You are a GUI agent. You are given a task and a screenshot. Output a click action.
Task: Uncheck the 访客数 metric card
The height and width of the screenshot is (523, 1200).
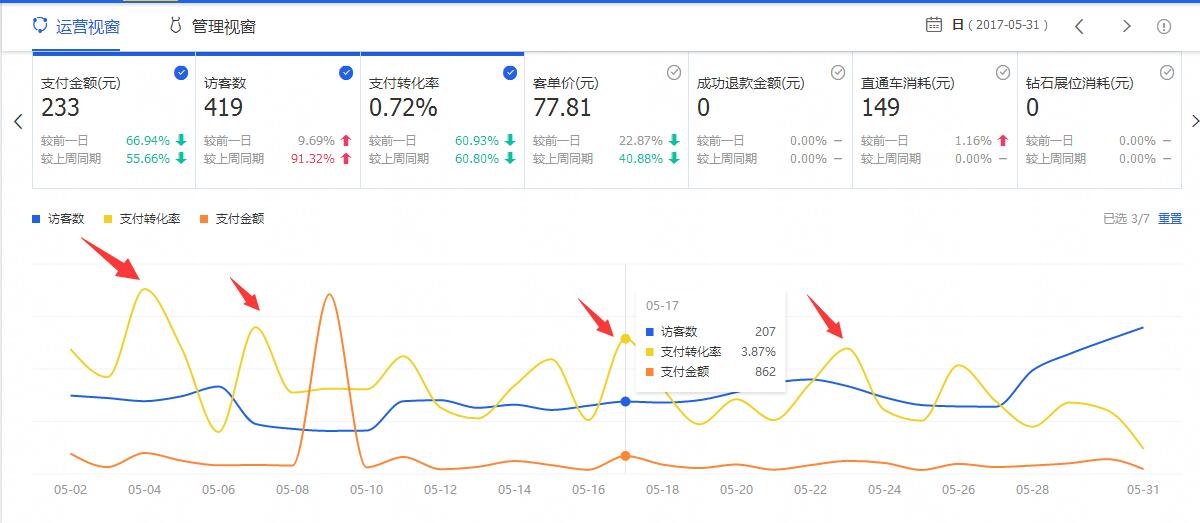point(346,72)
